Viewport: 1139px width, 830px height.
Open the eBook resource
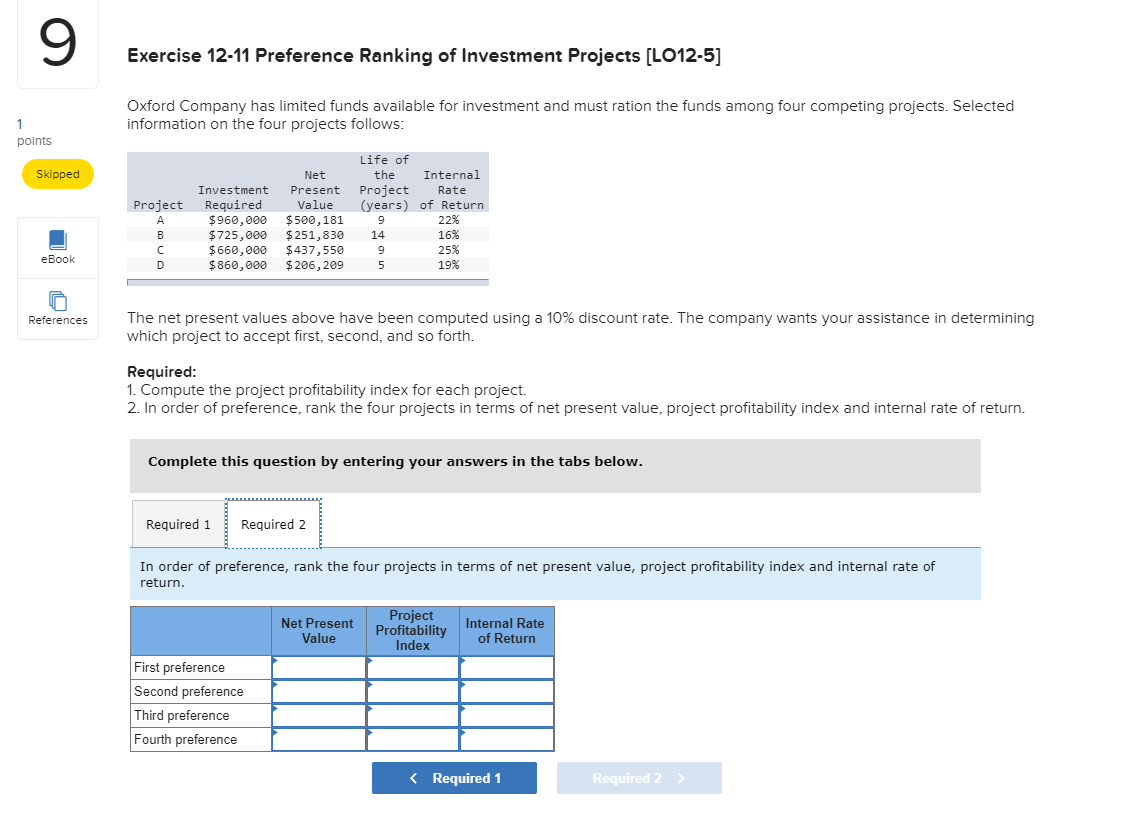tap(57, 248)
